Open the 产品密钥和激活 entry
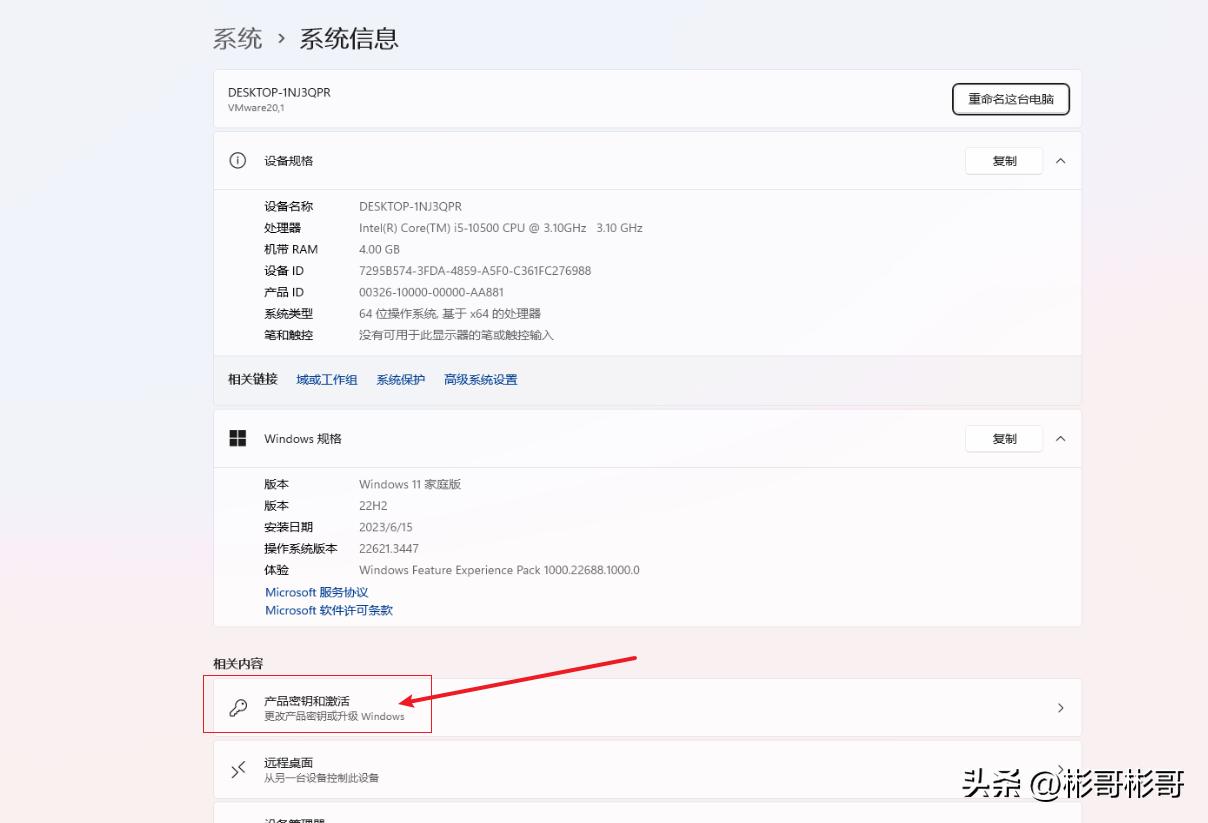This screenshot has width=1208, height=823. pos(647,708)
